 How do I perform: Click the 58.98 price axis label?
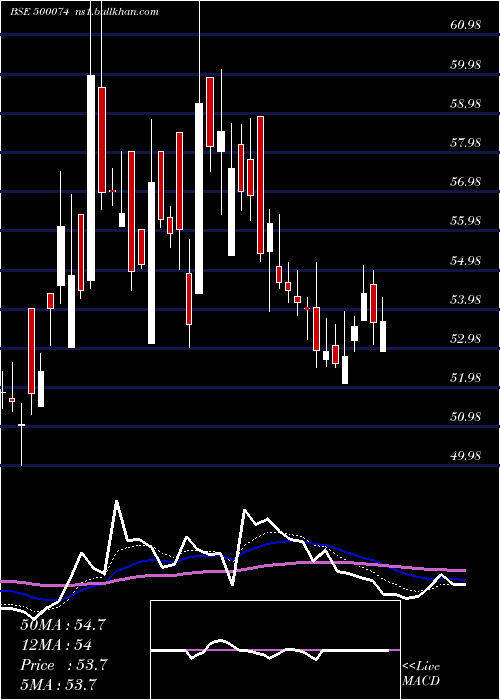click(x=466, y=104)
